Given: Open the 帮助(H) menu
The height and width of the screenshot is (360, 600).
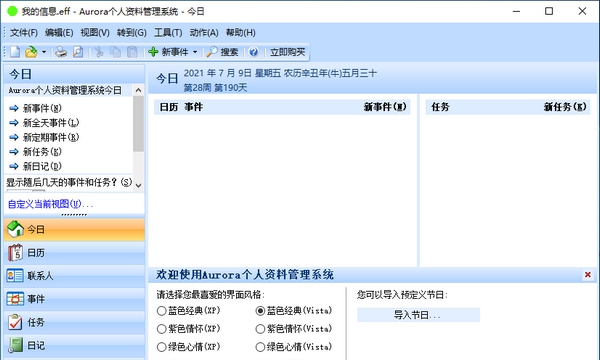Looking at the screenshot, I should [241, 33].
